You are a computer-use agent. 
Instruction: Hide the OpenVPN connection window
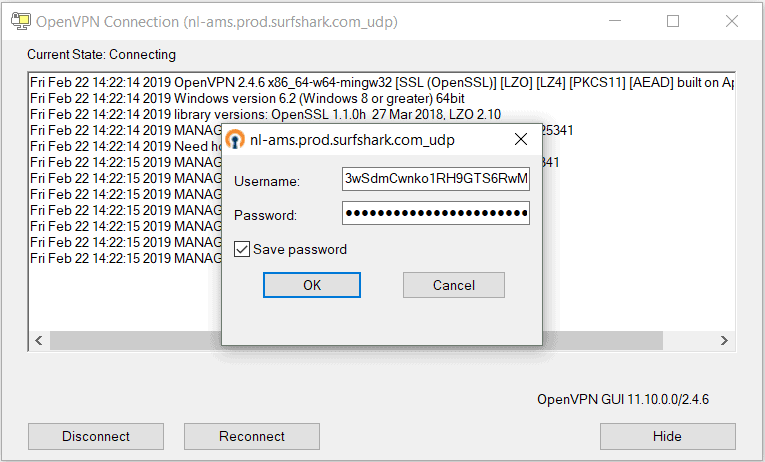coord(667,436)
